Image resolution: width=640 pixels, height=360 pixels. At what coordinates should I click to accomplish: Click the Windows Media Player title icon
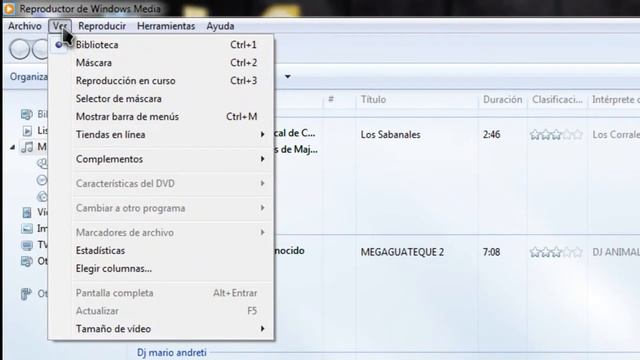tap(9, 8)
